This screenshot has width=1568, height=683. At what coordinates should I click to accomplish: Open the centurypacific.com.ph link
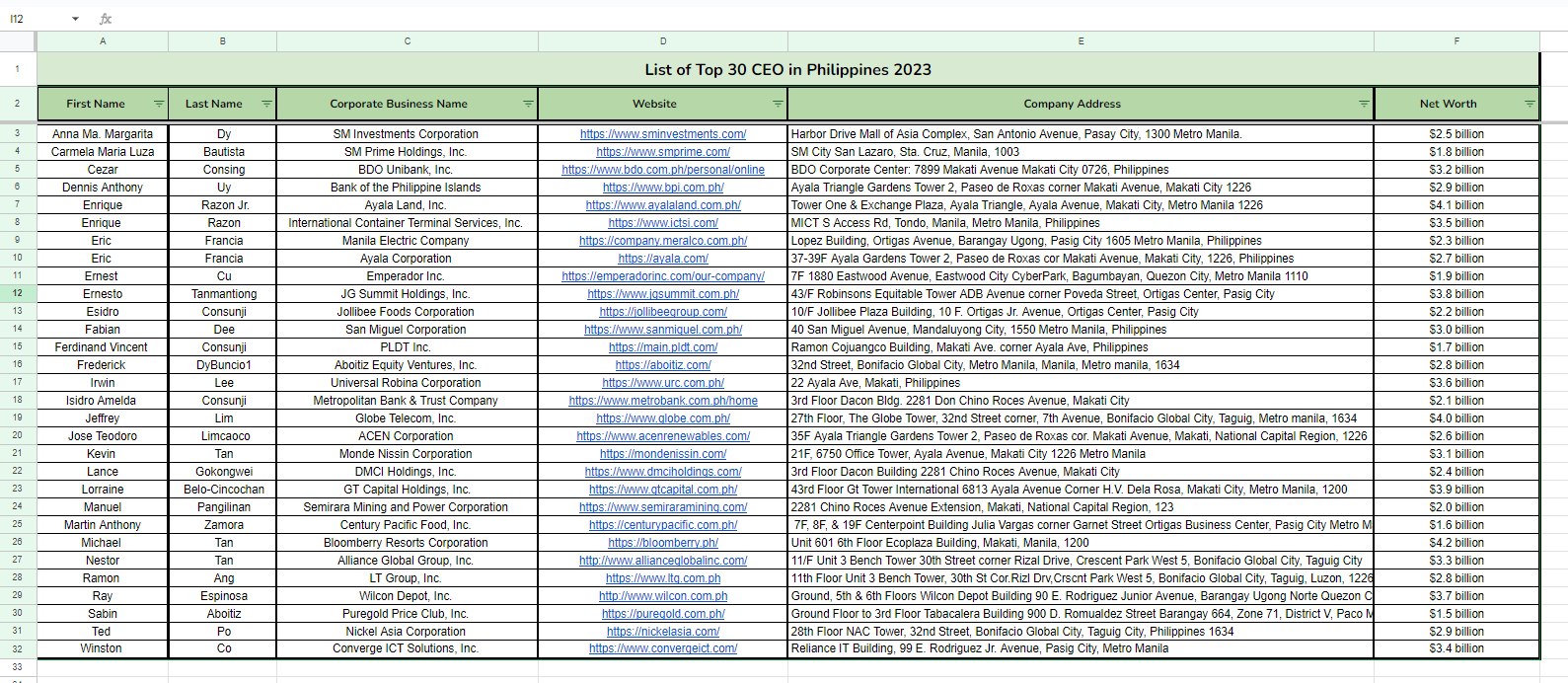[663, 525]
